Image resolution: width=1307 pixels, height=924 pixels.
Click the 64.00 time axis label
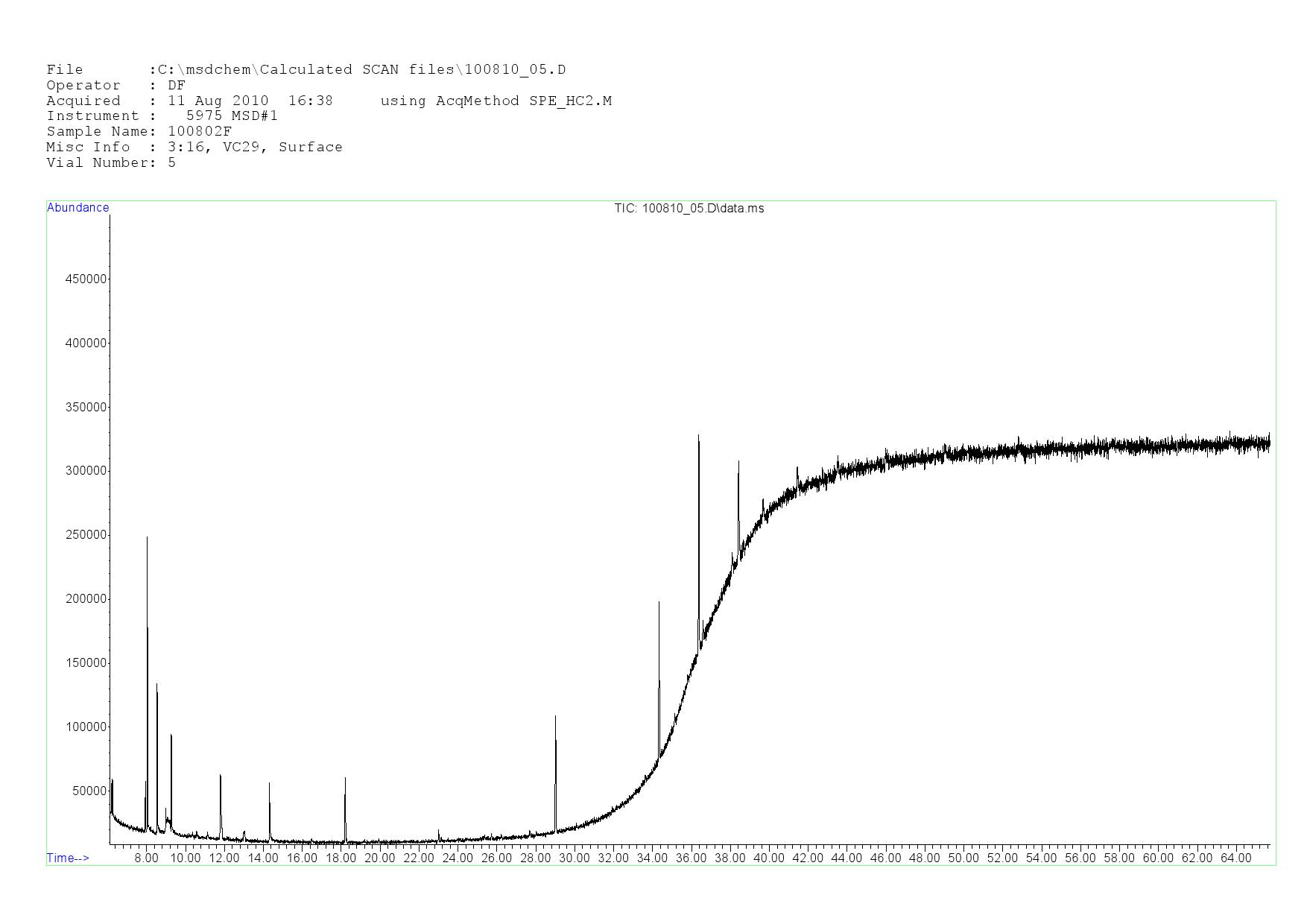(1235, 858)
